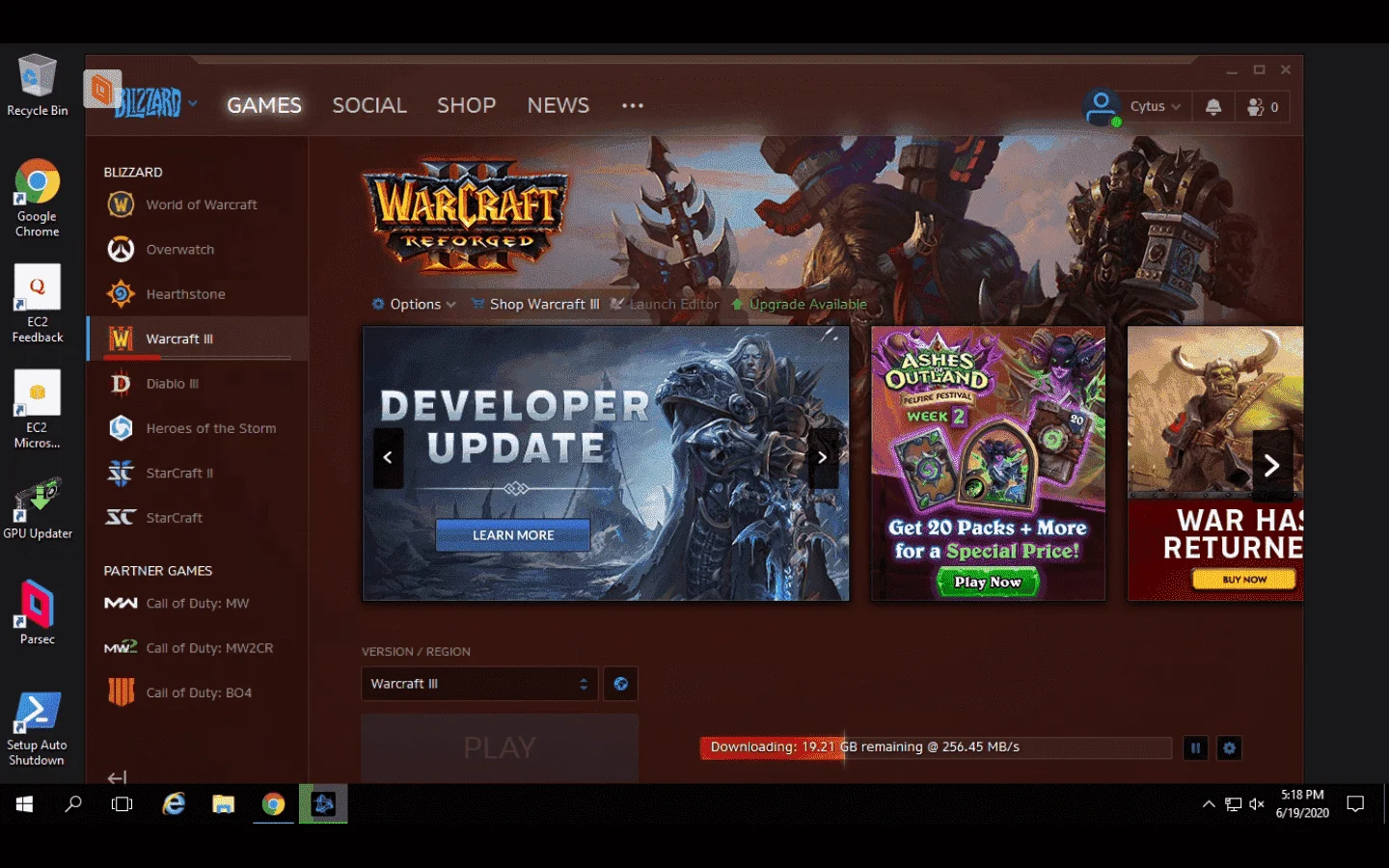Choose Hearthstone icon in games list
This screenshot has width=1389, height=868.
121,293
